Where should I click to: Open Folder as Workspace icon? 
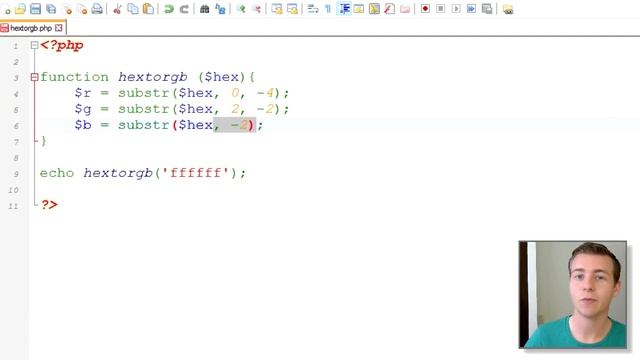pos(405,9)
